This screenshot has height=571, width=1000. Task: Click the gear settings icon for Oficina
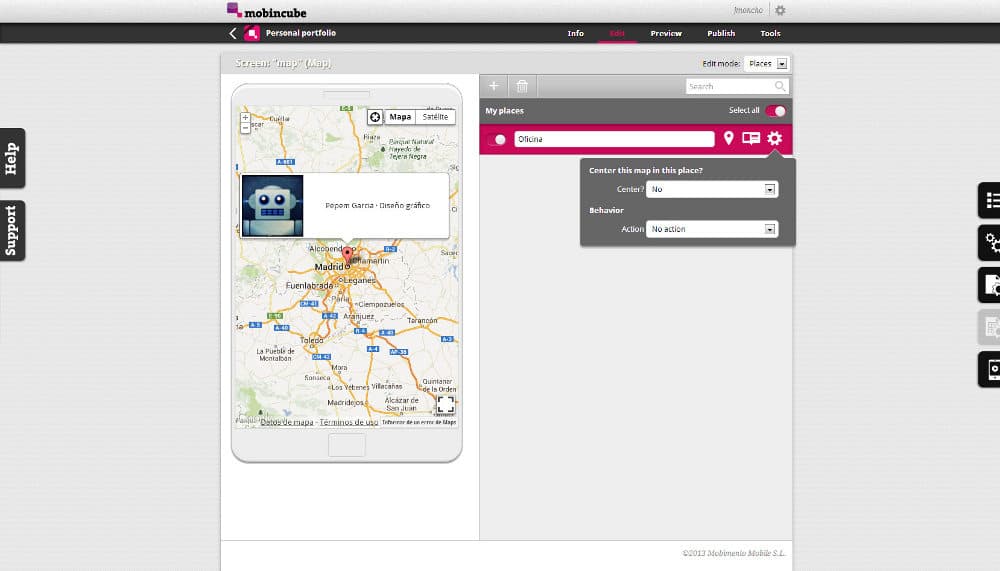774,139
